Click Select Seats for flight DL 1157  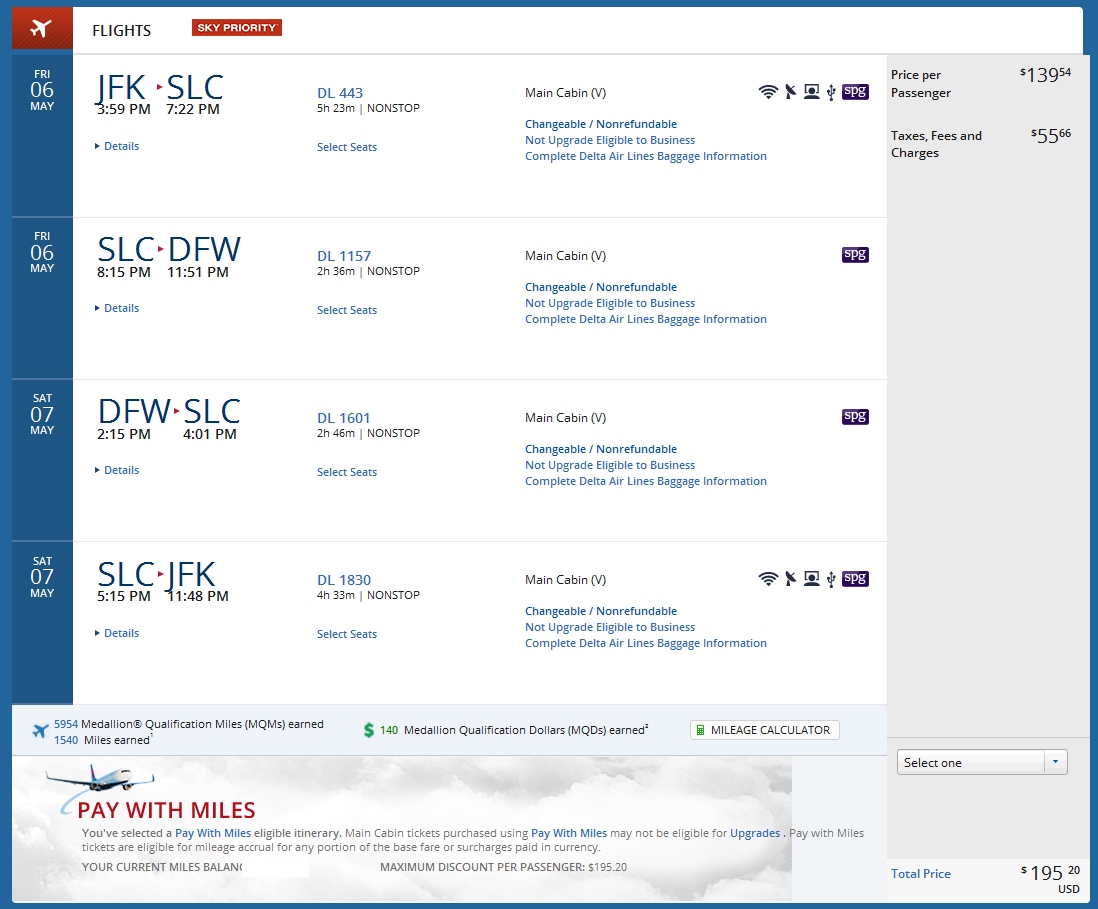[347, 310]
